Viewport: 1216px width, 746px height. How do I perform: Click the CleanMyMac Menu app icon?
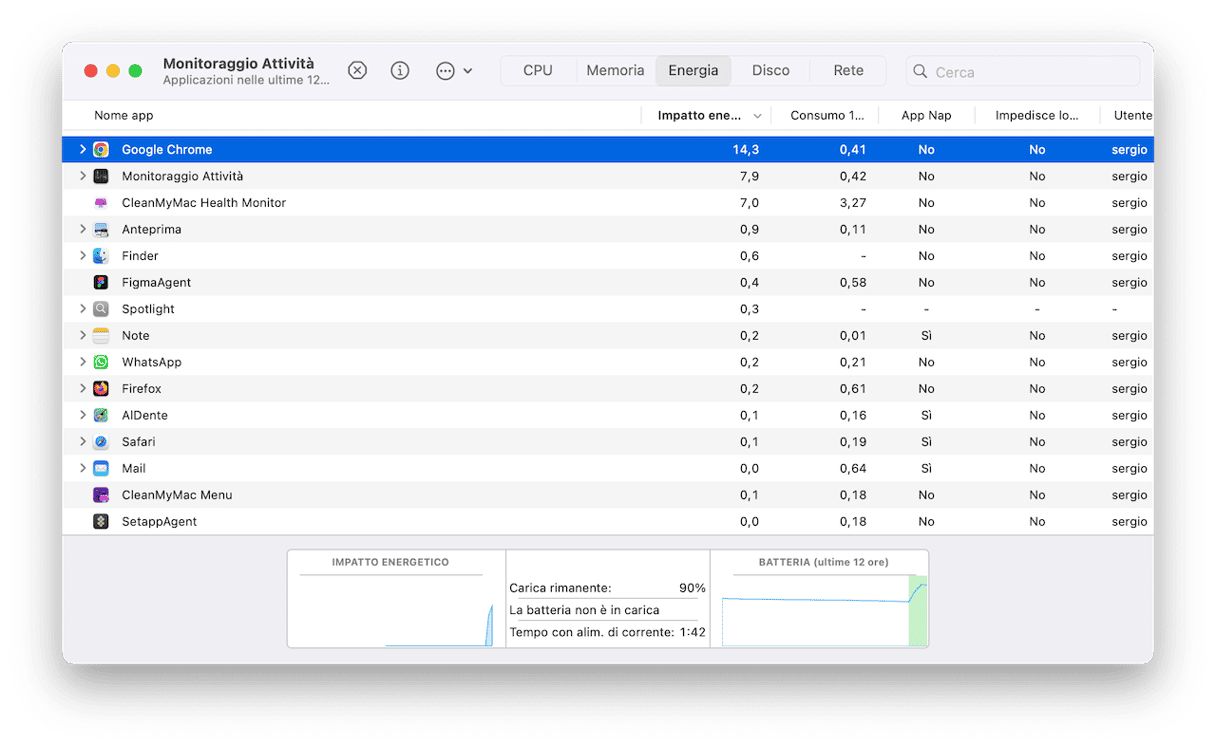(x=101, y=495)
